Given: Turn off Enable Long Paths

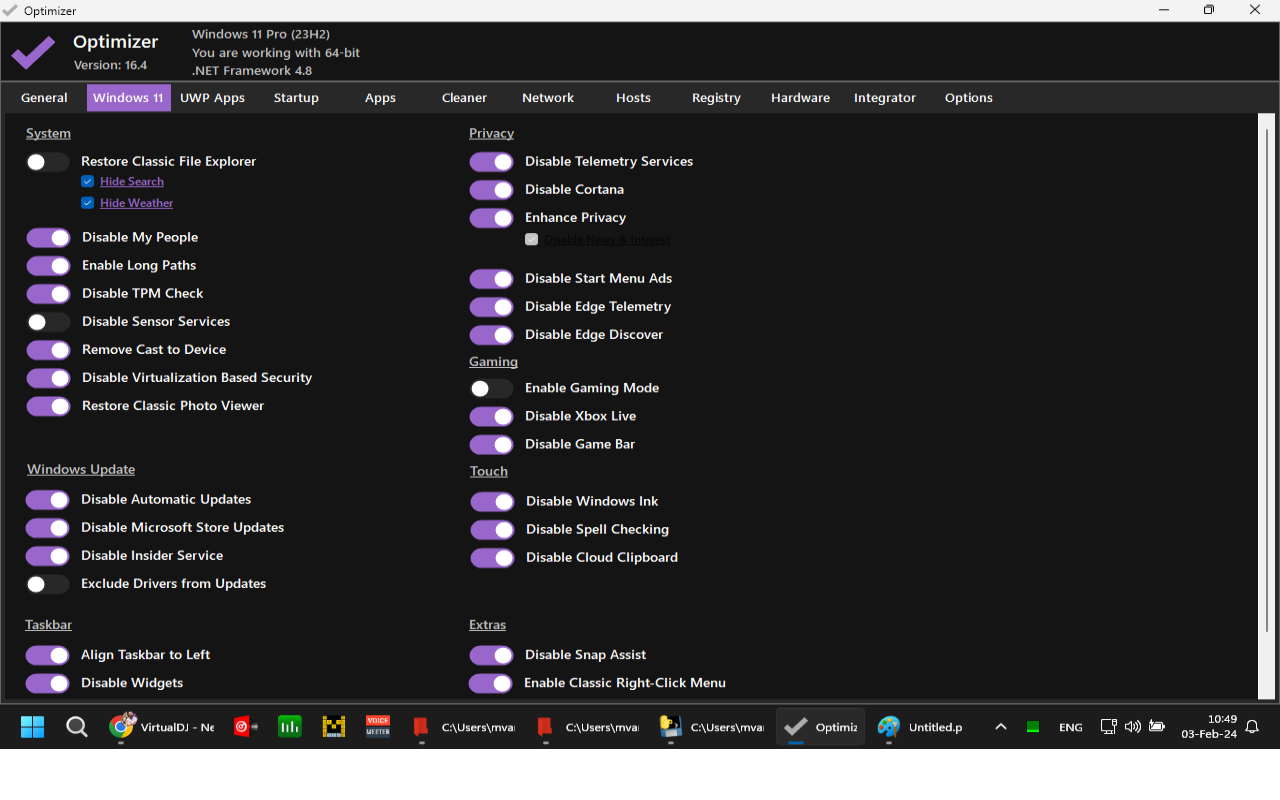Looking at the screenshot, I should 48,266.
